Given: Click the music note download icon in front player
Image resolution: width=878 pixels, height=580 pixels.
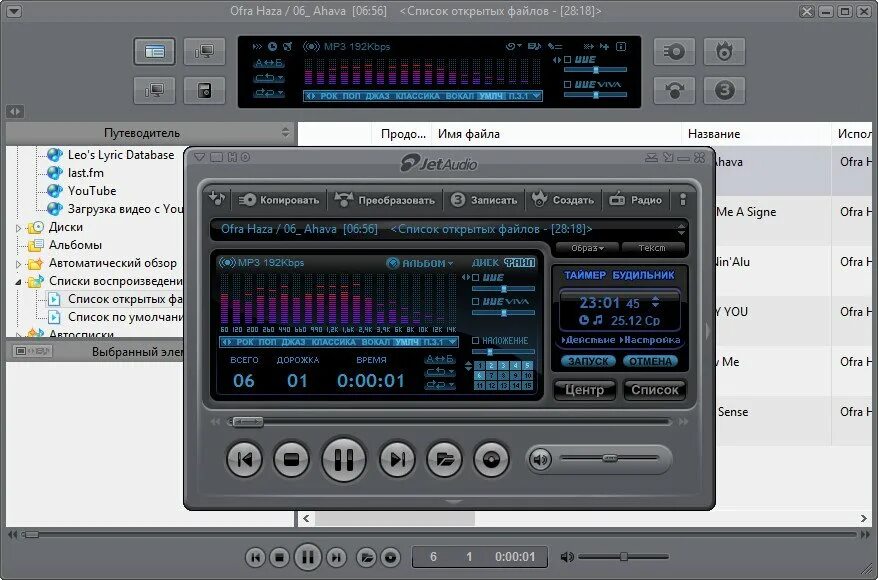Looking at the screenshot, I should coord(217,198).
